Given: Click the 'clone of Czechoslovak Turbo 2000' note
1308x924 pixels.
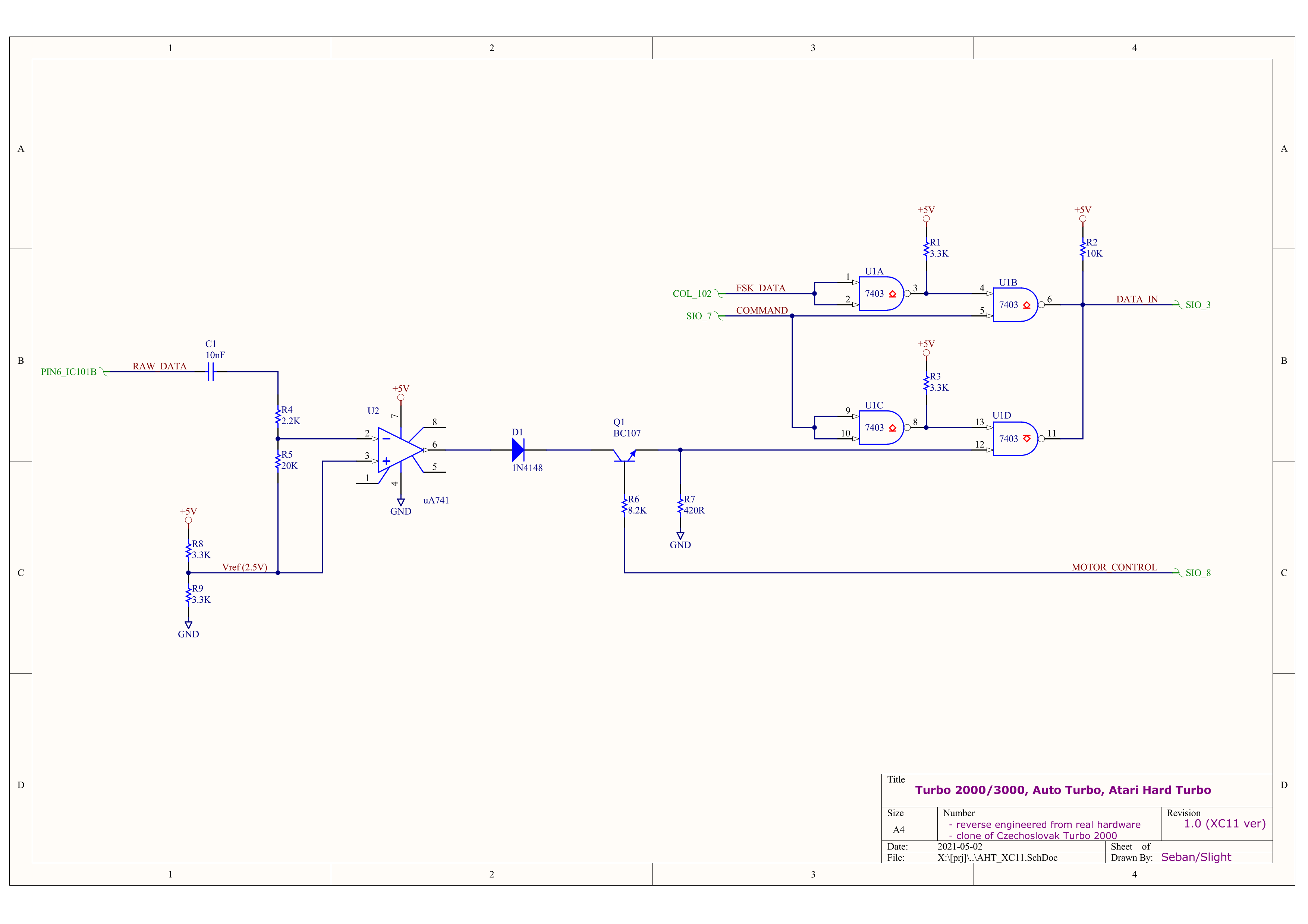Looking at the screenshot, I should coord(1032,836).
